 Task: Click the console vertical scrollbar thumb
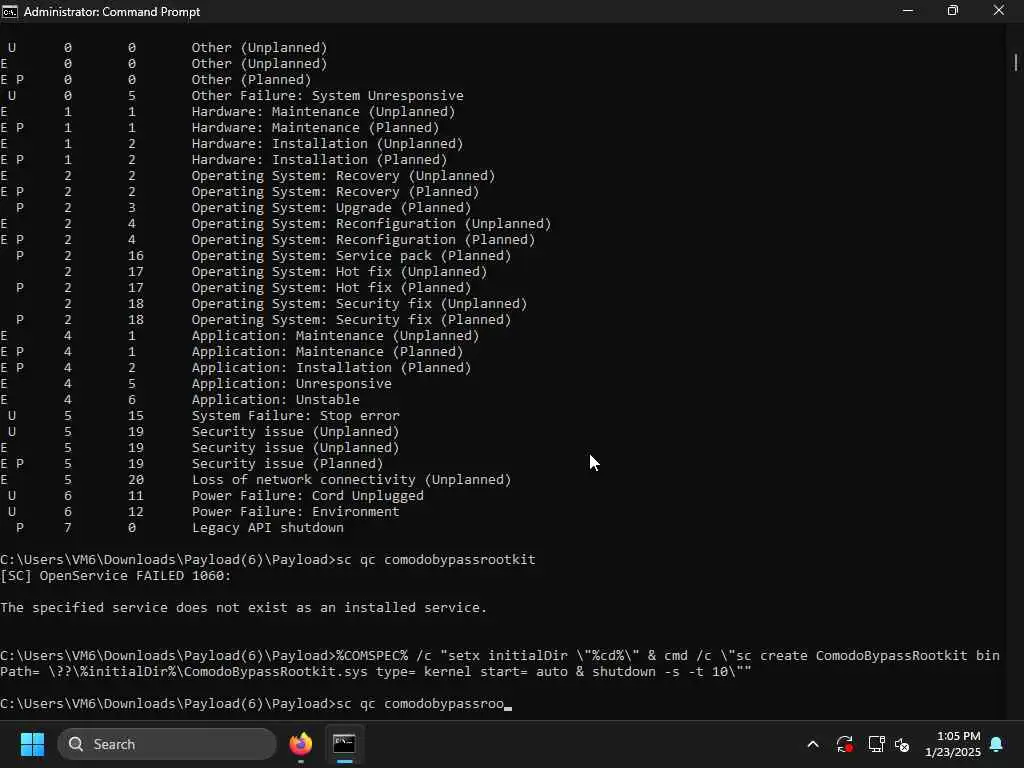1016,62
